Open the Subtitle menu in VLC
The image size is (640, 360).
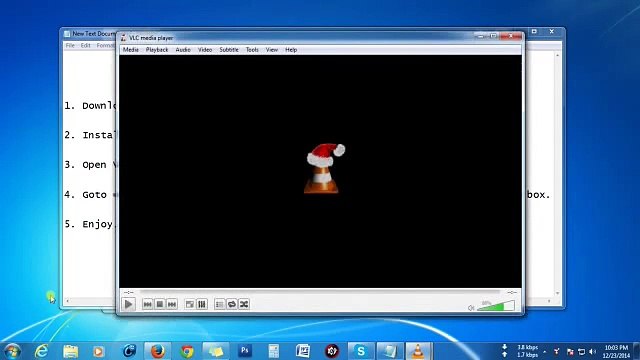click(x=229, y=50)
